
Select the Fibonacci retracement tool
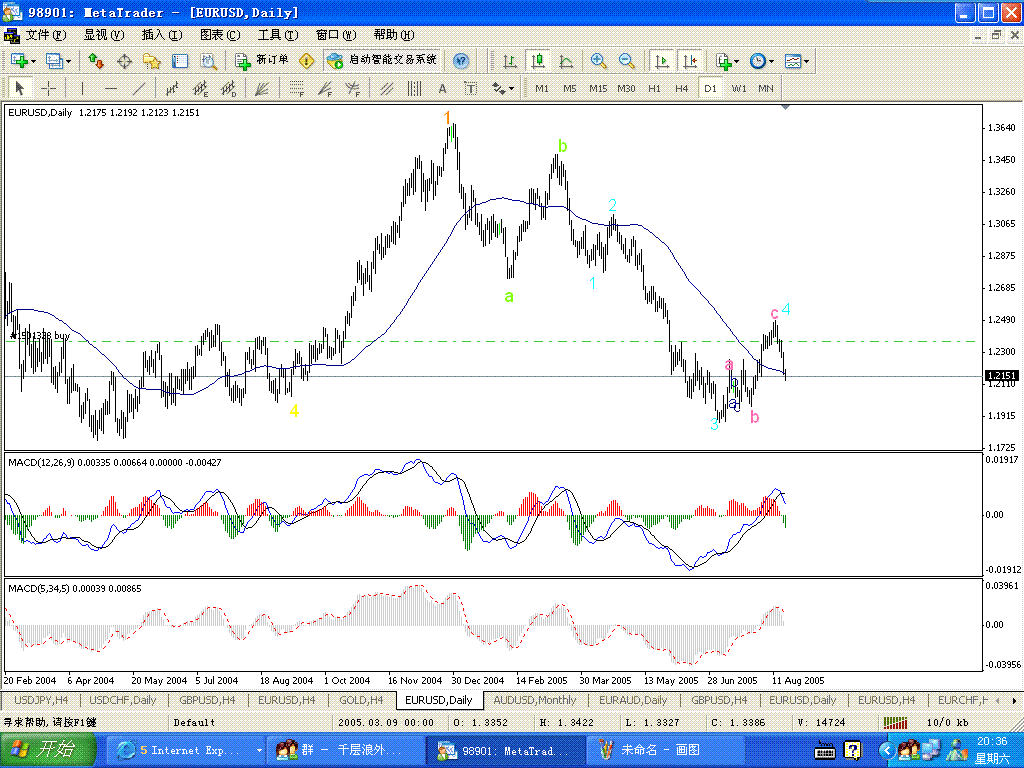[x=297, y=88]
